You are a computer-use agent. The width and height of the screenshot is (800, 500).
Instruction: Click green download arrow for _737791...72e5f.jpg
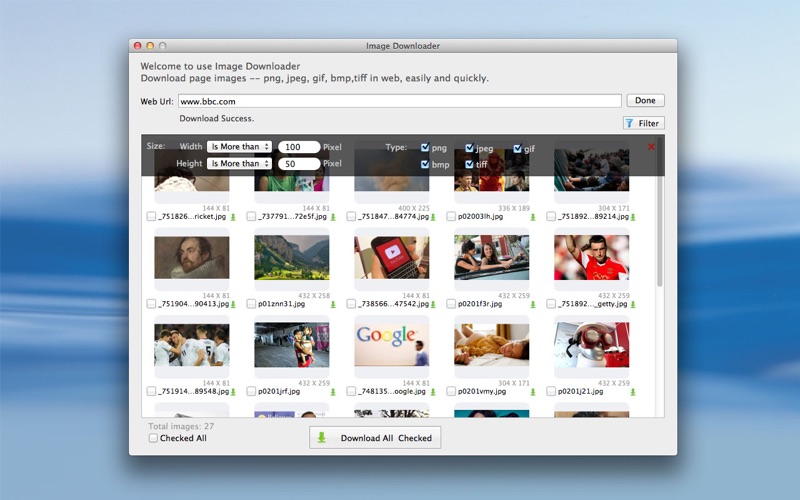click(x=333, y=217)
